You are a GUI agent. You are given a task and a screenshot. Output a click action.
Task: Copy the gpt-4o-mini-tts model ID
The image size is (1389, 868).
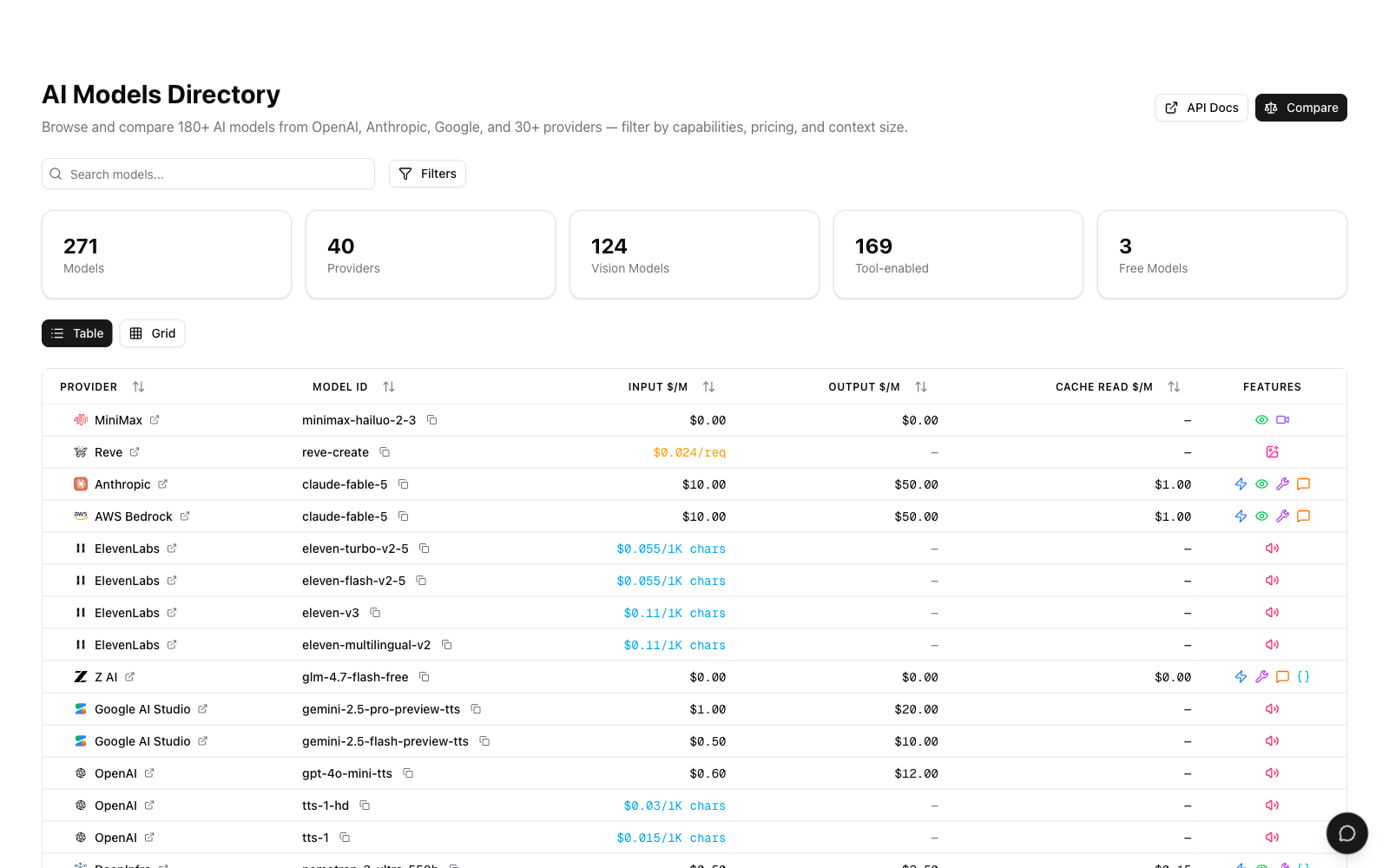pyautogui.click(x=408, y=773)
